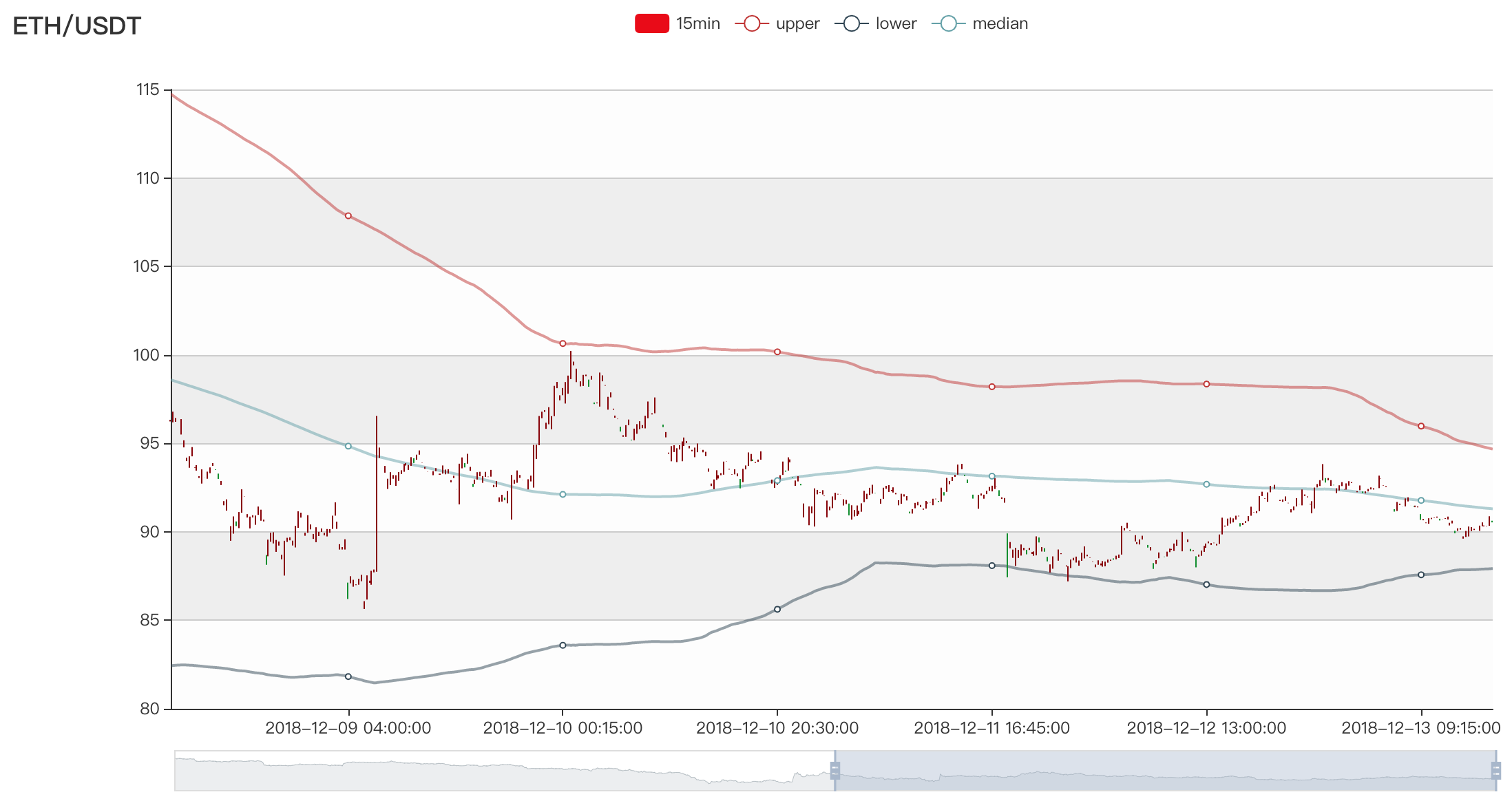Click x-axis label 2018-12-10 00:15:00
This screenshot has height=801, width=1512.
tap(563, 728)
